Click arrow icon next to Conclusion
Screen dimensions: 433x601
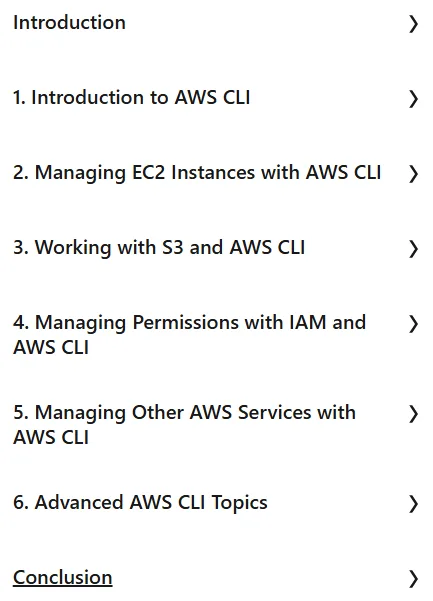coord(413,579)
